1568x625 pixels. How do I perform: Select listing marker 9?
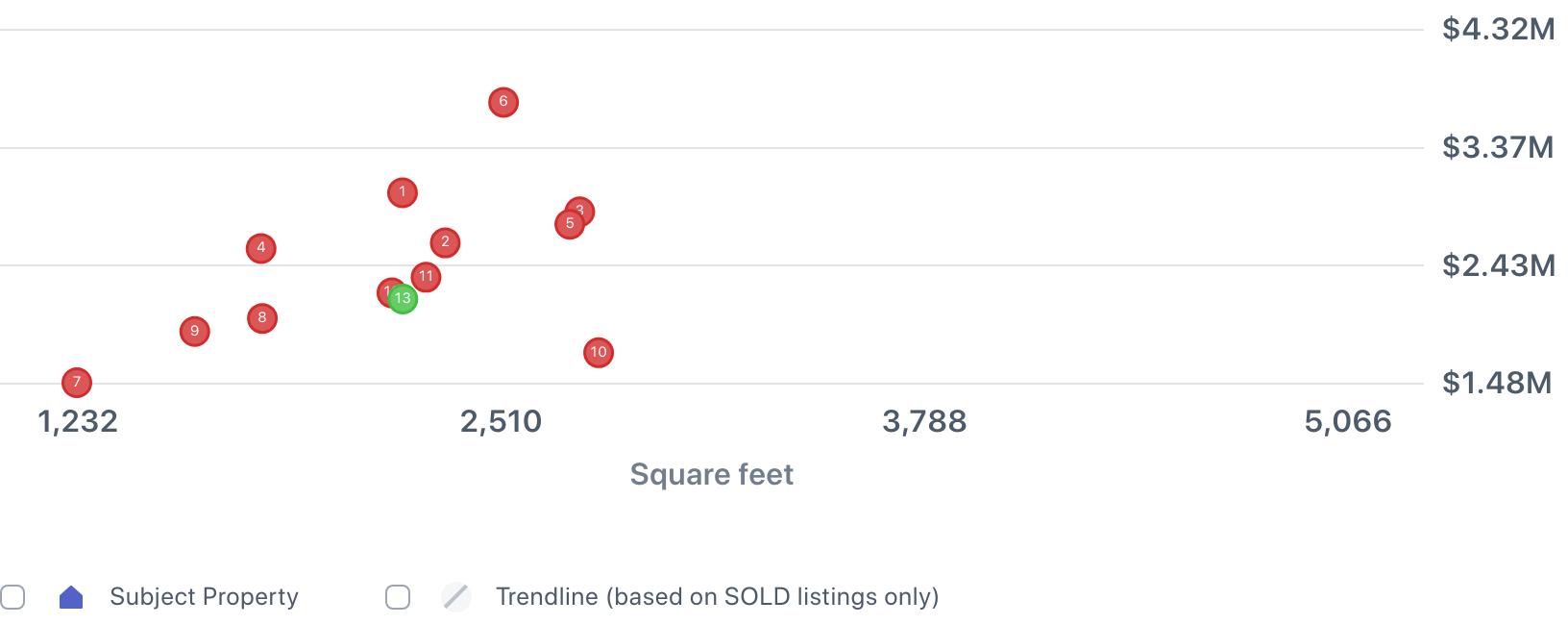[x=195, y=332]
